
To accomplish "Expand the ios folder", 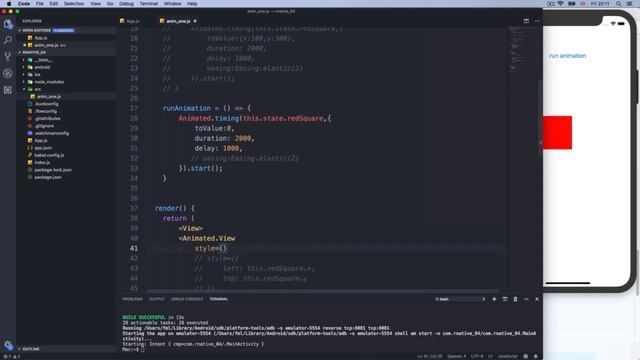I will click(38, 75).
